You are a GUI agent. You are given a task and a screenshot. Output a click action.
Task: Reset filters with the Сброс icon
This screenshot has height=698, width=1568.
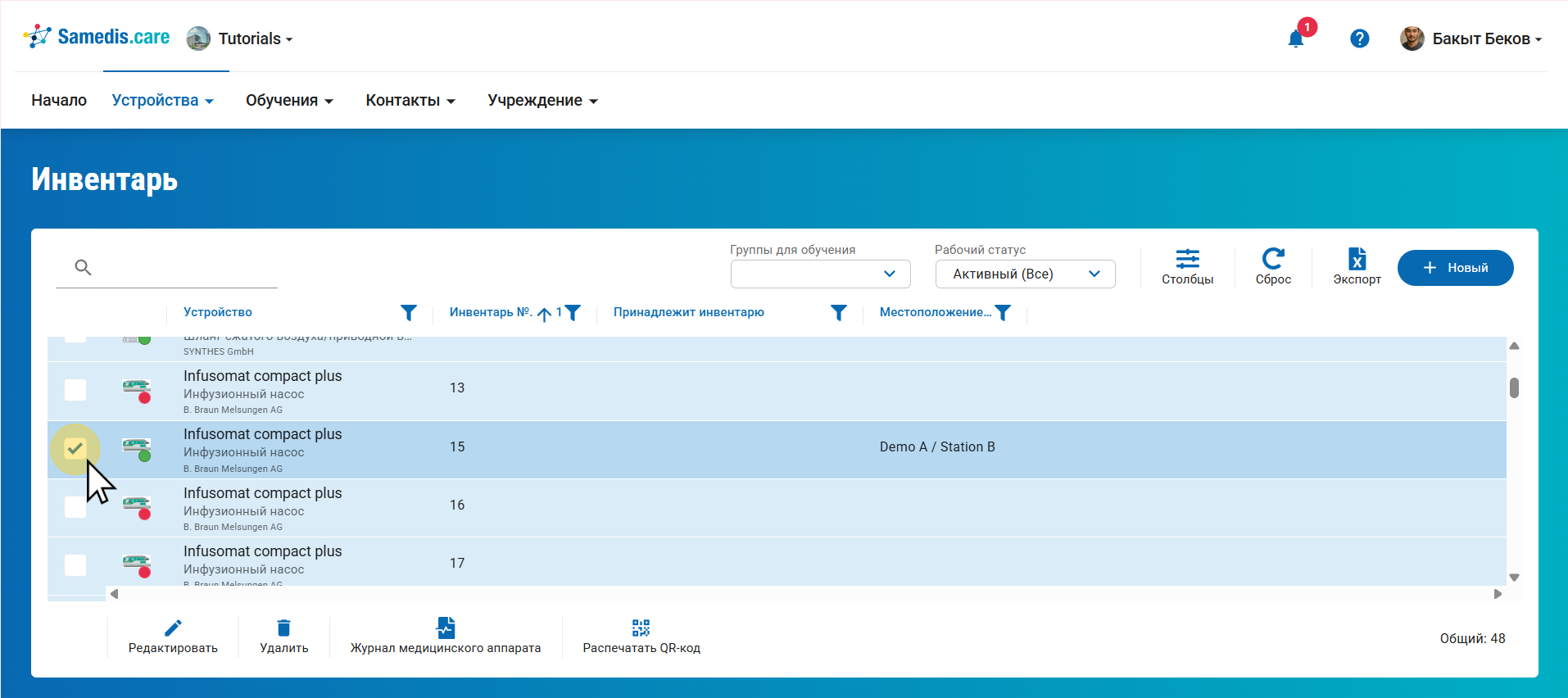[x=1273, y=267]
